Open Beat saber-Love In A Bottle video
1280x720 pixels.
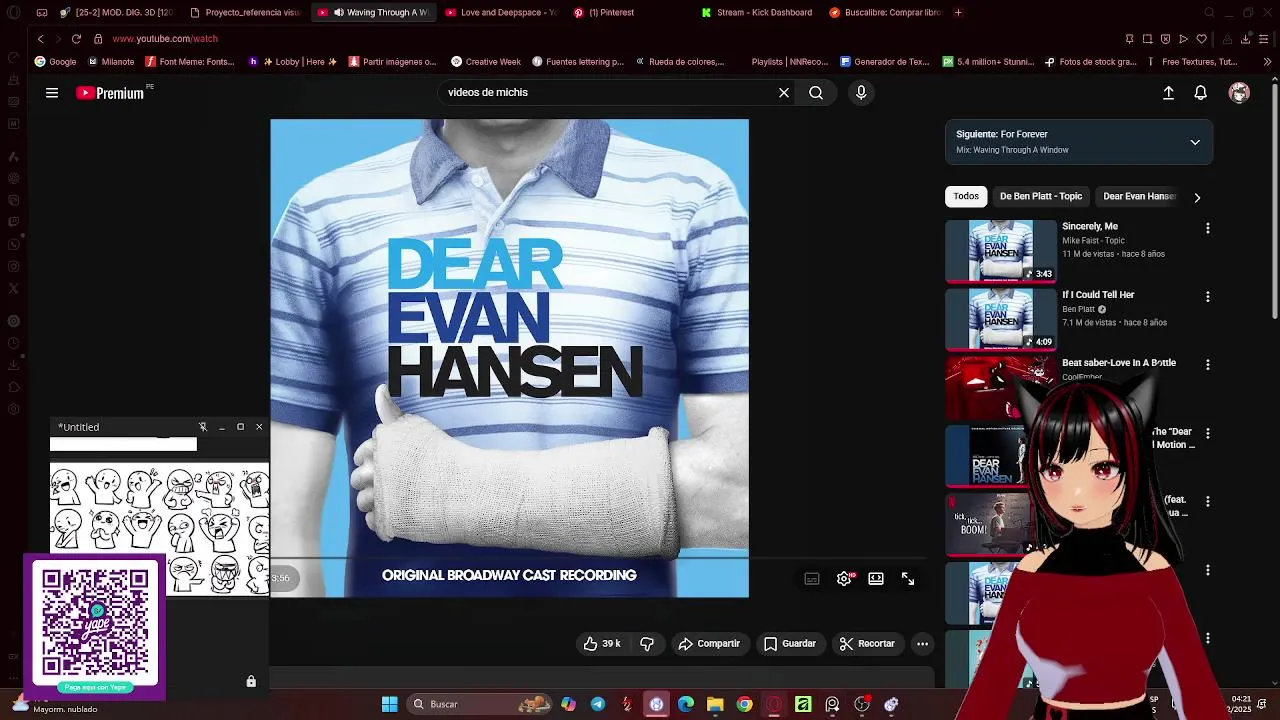[x=1118, y=363]
